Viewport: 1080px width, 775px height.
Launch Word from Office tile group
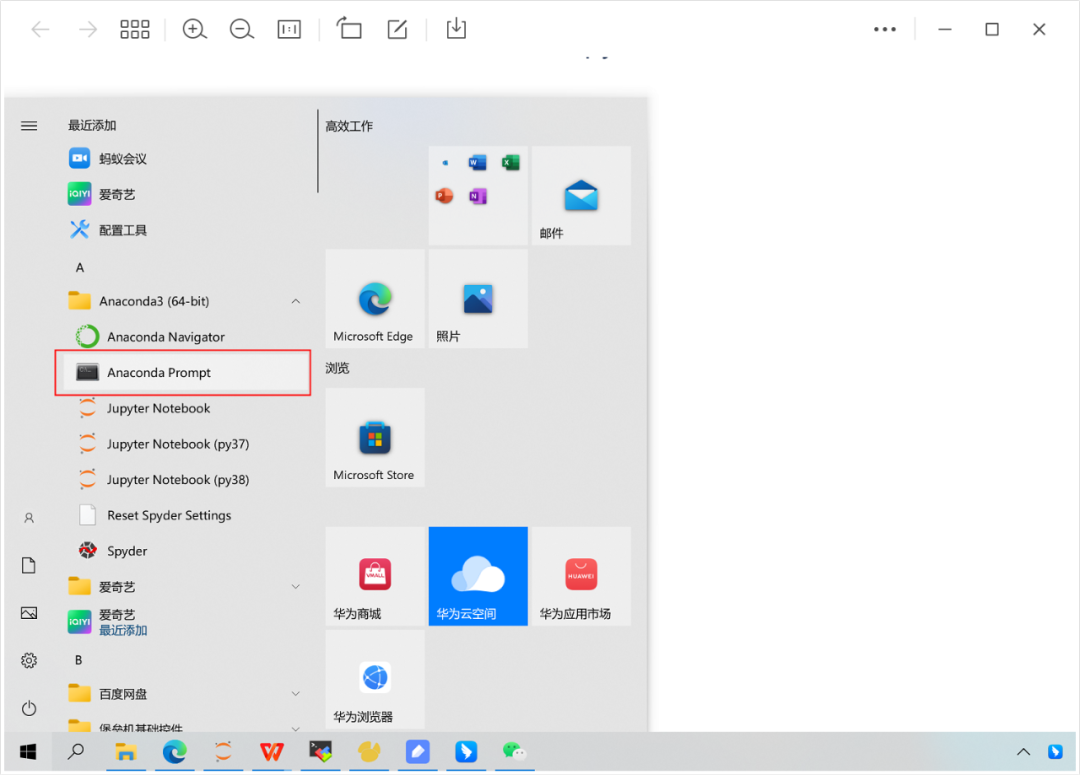pyautogui.click(x=477, y=163)
